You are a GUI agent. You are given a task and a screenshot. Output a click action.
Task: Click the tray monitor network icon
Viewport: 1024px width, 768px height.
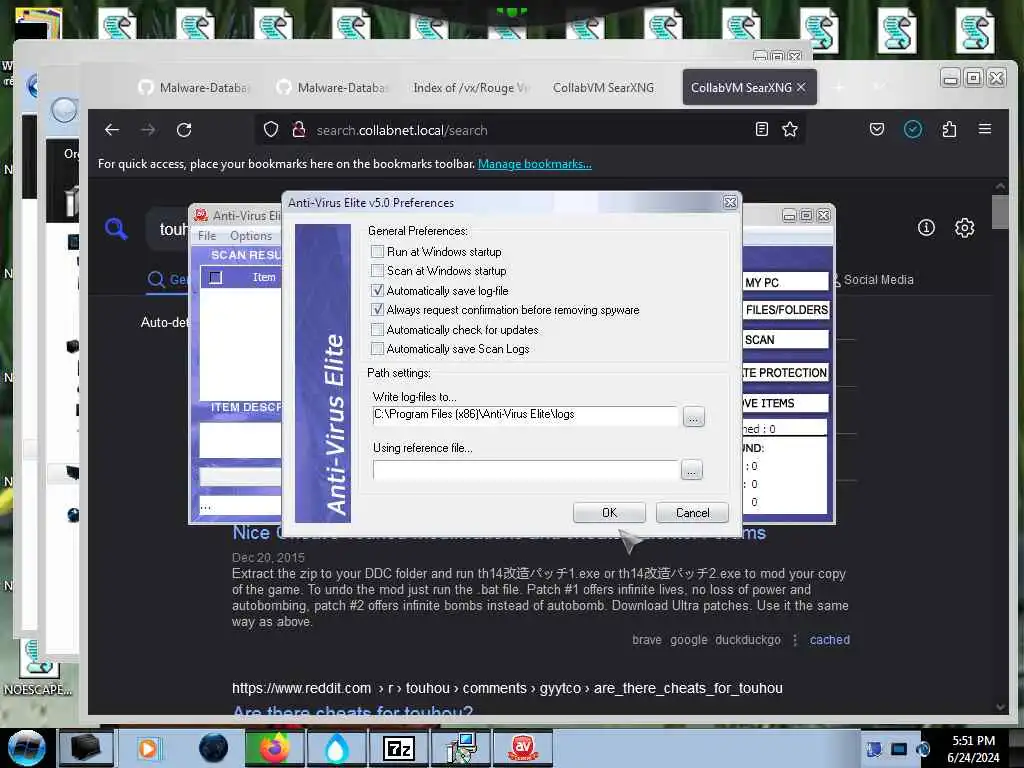899,748
